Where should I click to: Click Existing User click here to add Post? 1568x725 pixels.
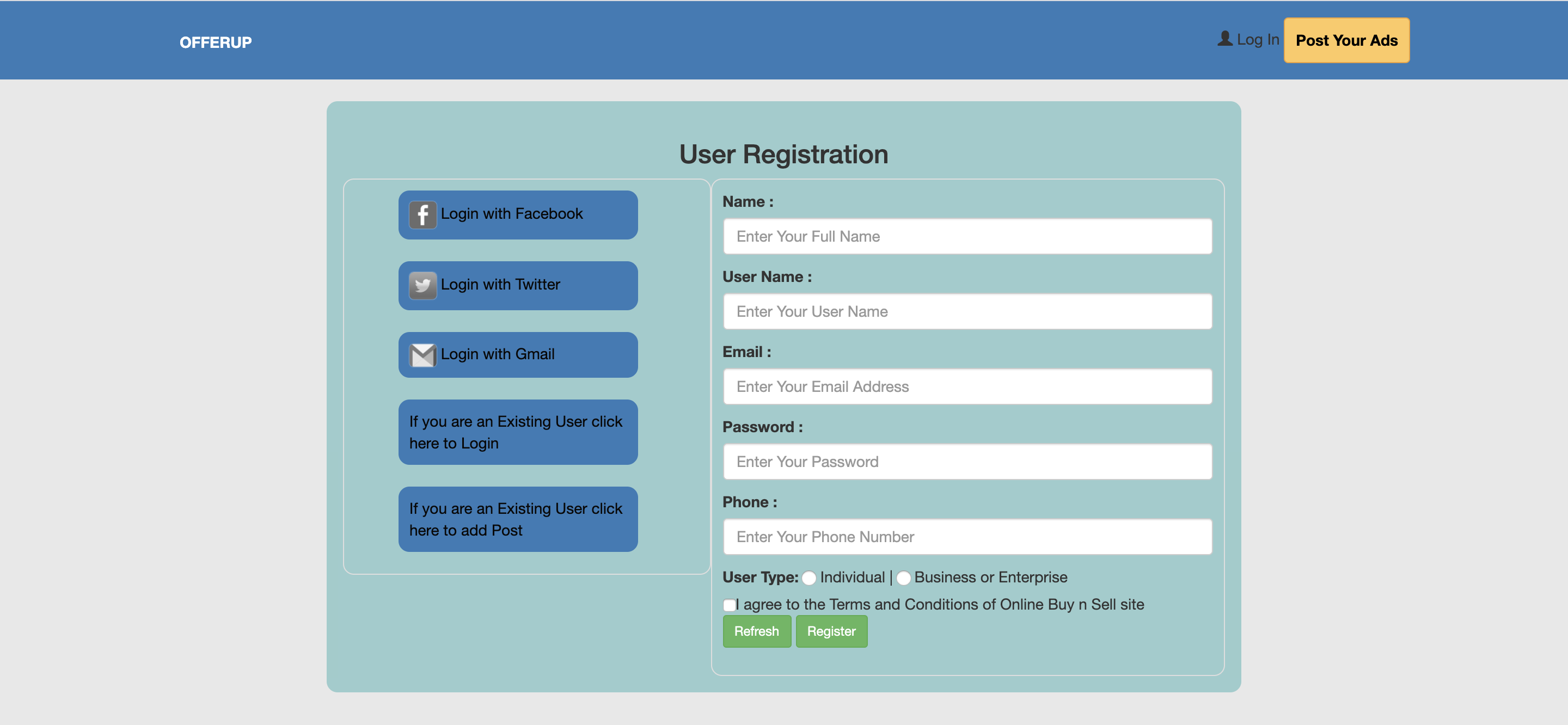pos(517,519)
